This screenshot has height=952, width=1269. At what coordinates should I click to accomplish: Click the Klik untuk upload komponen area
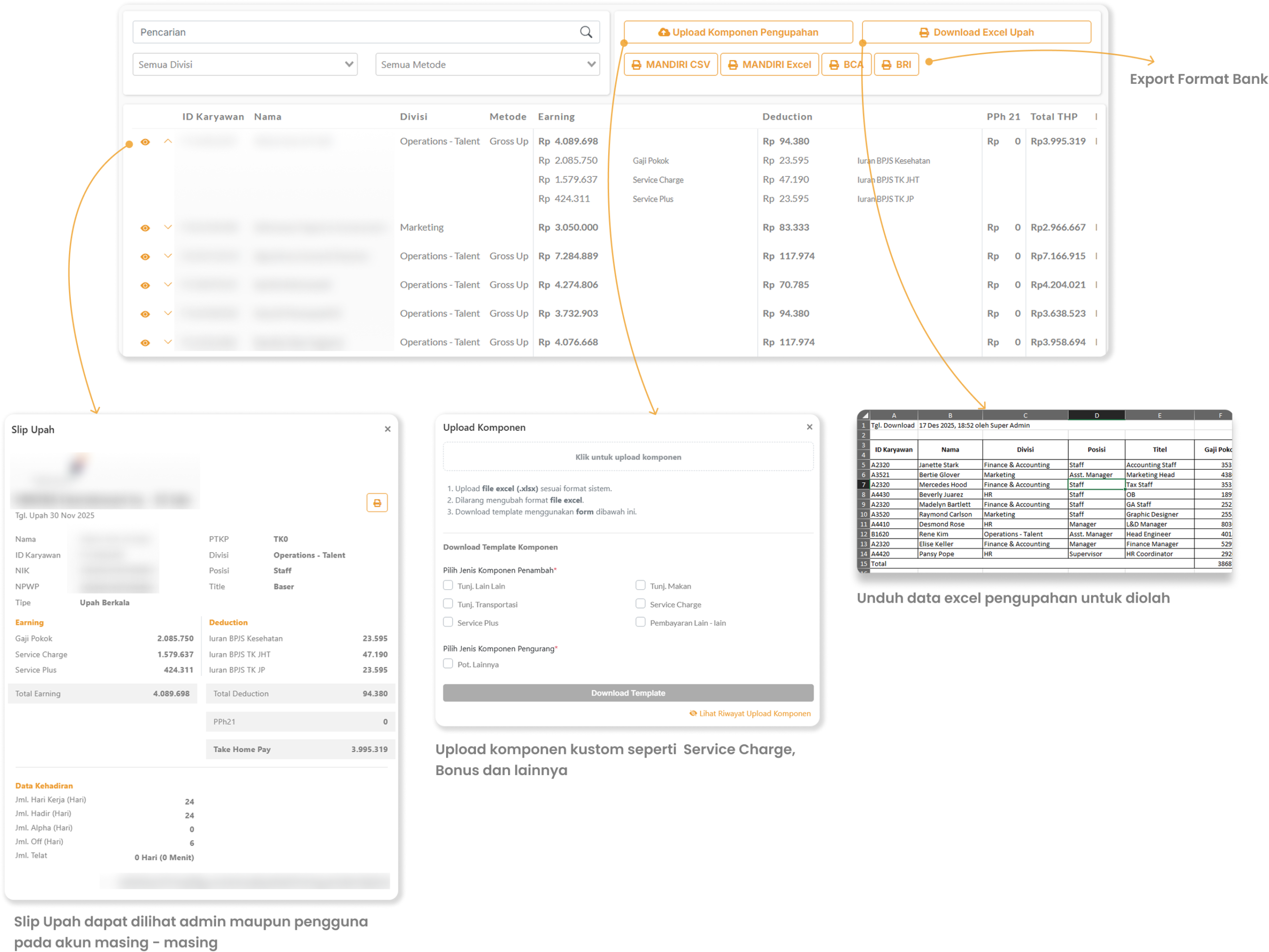click(x=628, y=457)
